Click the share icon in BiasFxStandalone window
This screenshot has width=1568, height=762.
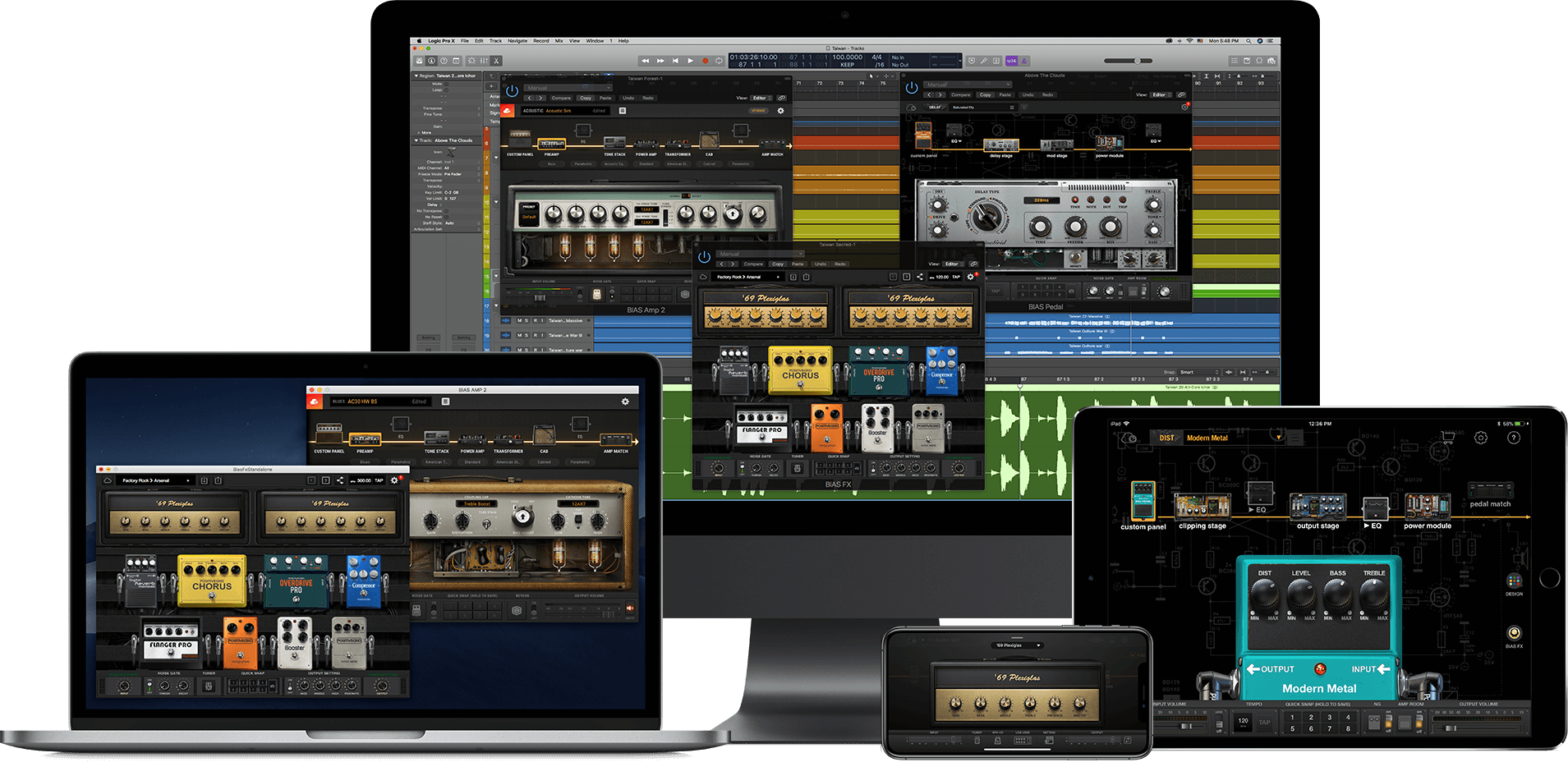coord(340,480)
